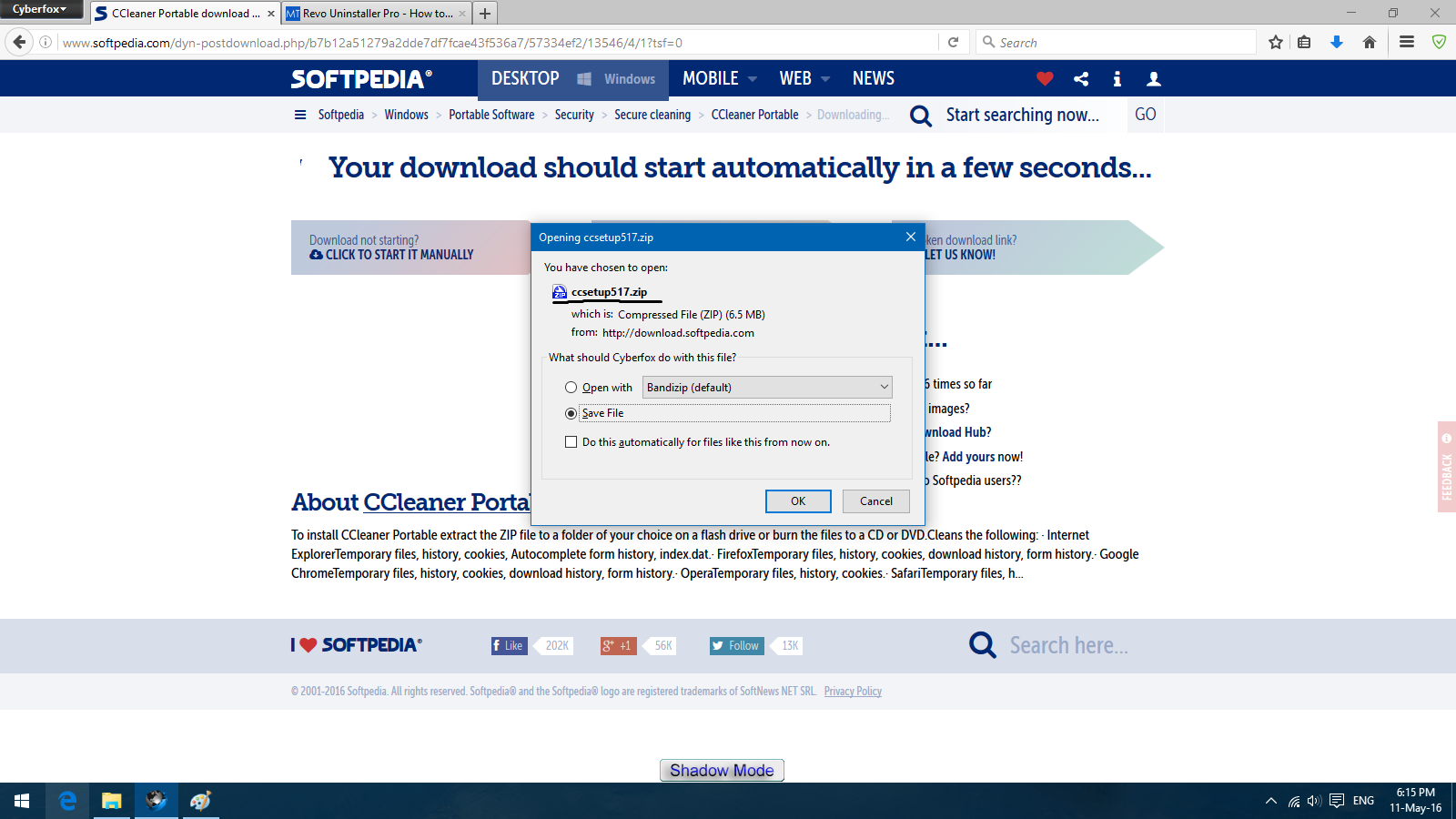Click the Softpedia logo
1456x819 pixels.
pyautogui.click(x=361, y=79)
